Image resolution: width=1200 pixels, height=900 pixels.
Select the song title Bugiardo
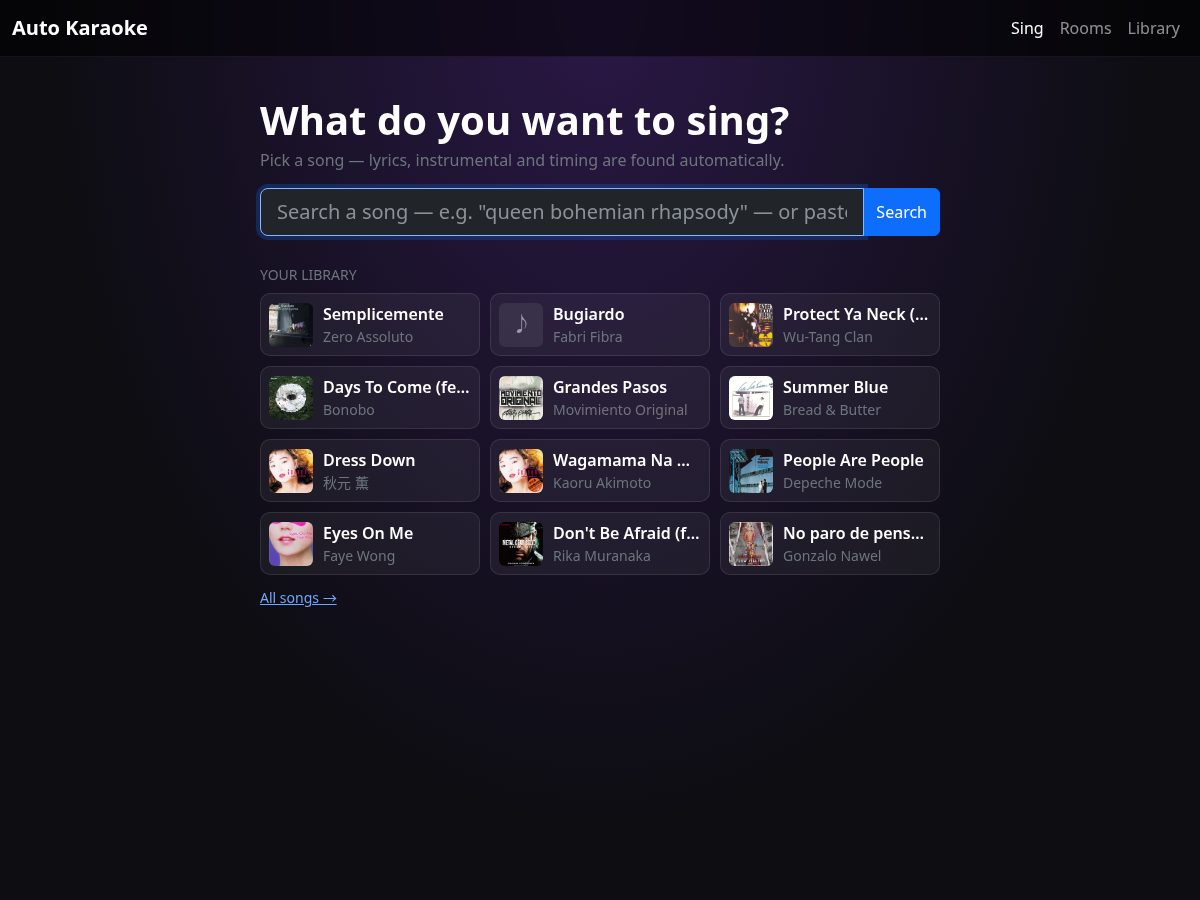[588, 314]
